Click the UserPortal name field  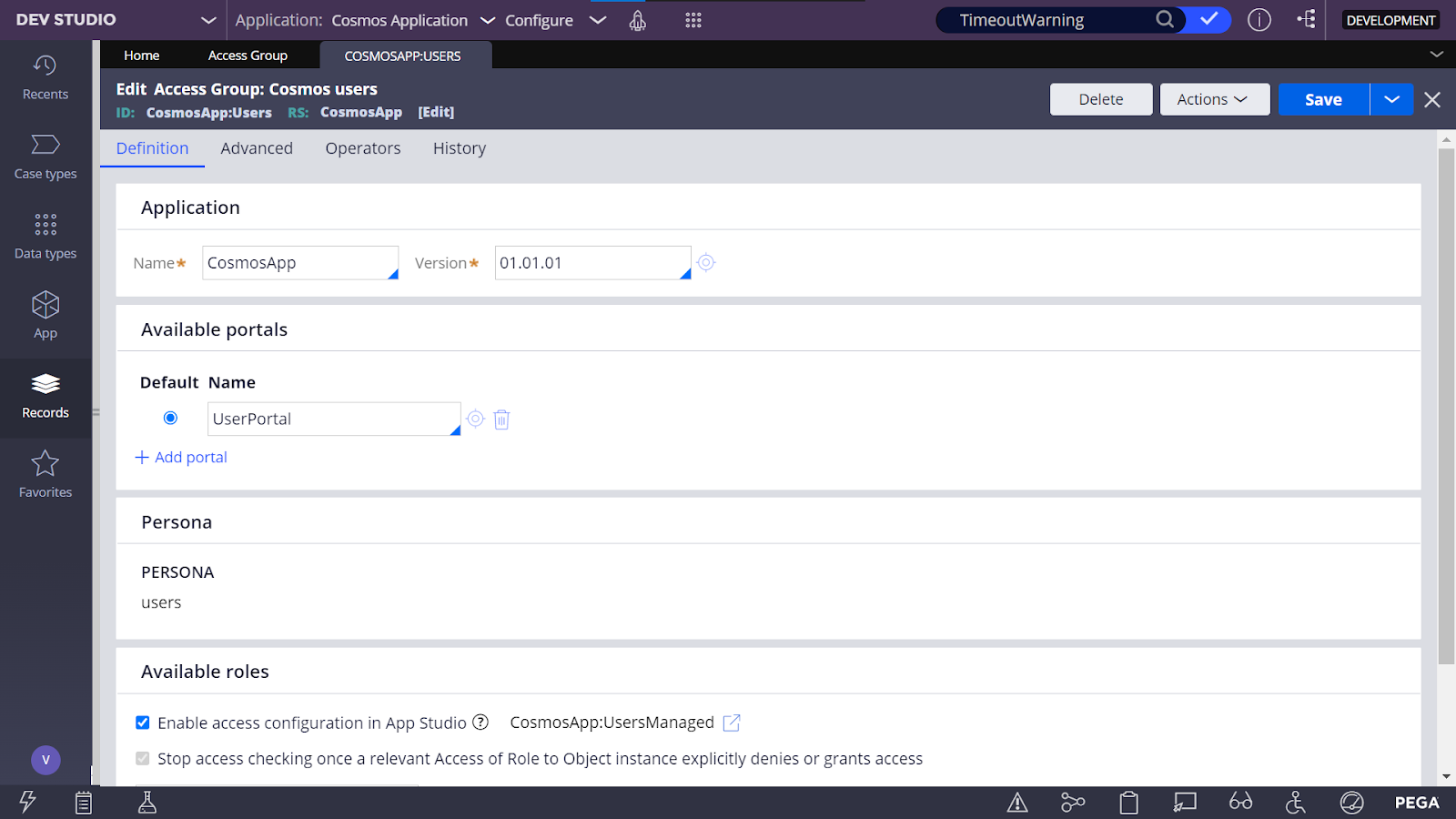pyautogui.click(x=334, y=419)
